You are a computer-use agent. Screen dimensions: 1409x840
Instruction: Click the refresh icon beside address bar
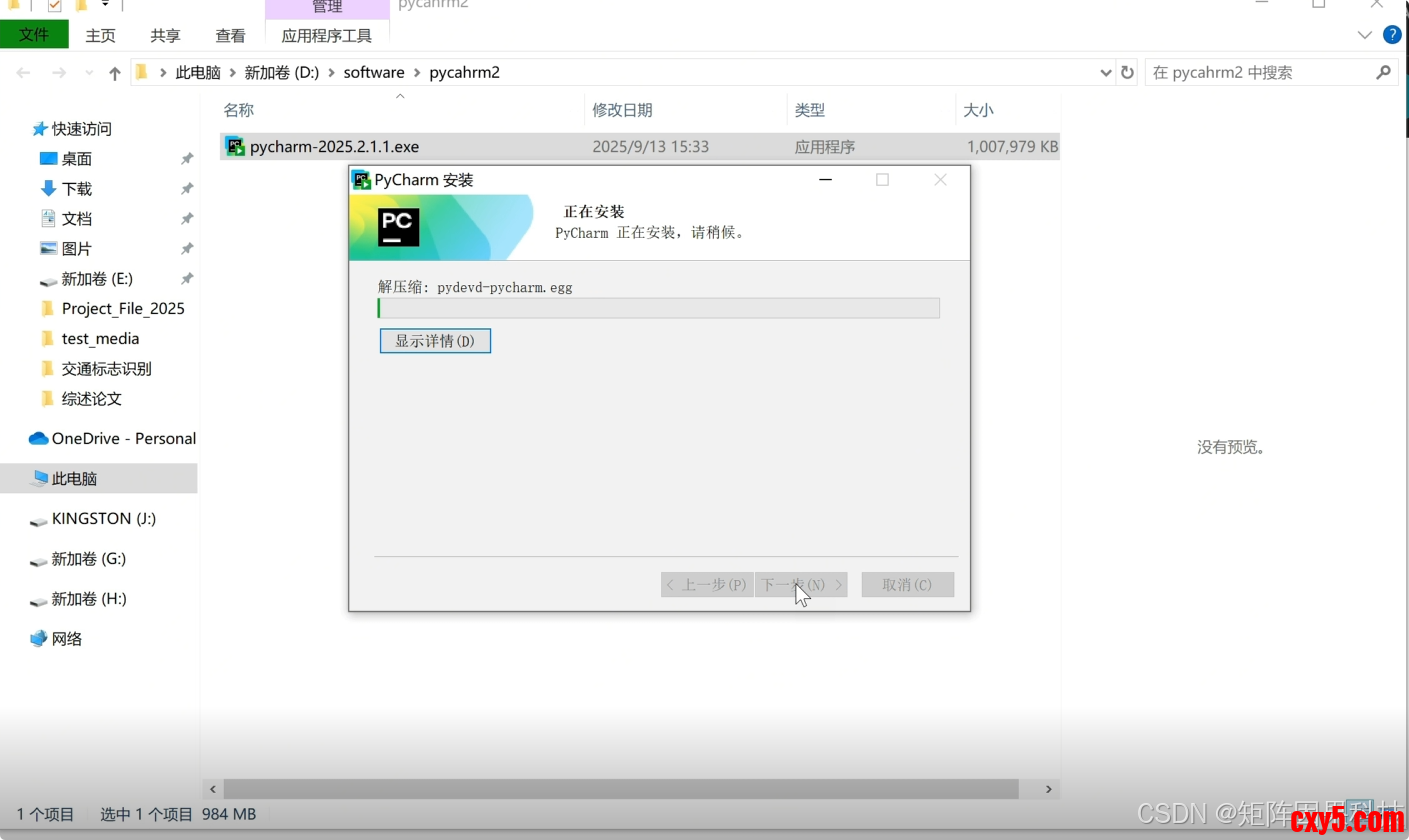point(1127,73)
